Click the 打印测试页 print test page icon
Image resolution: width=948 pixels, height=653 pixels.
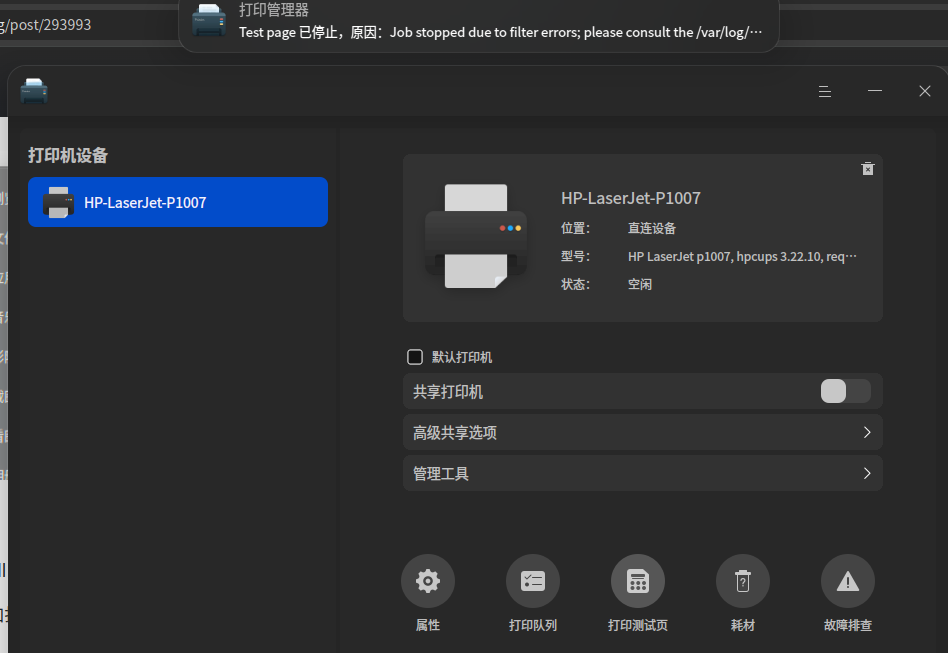tap(638, 581)
